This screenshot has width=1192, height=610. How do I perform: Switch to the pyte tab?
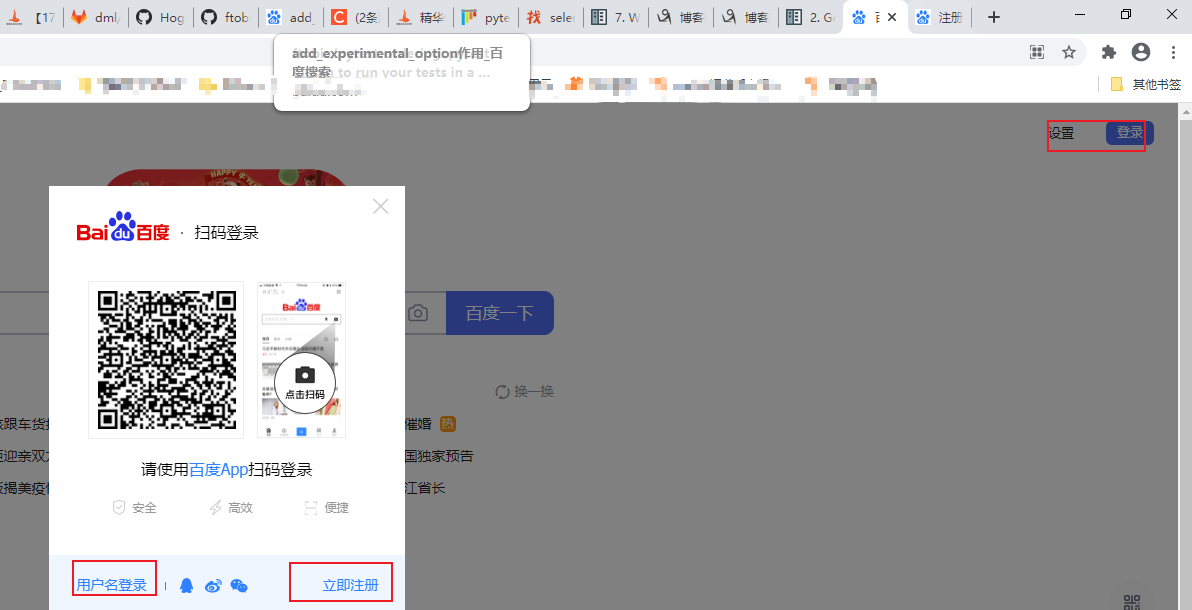click(486, 17)
